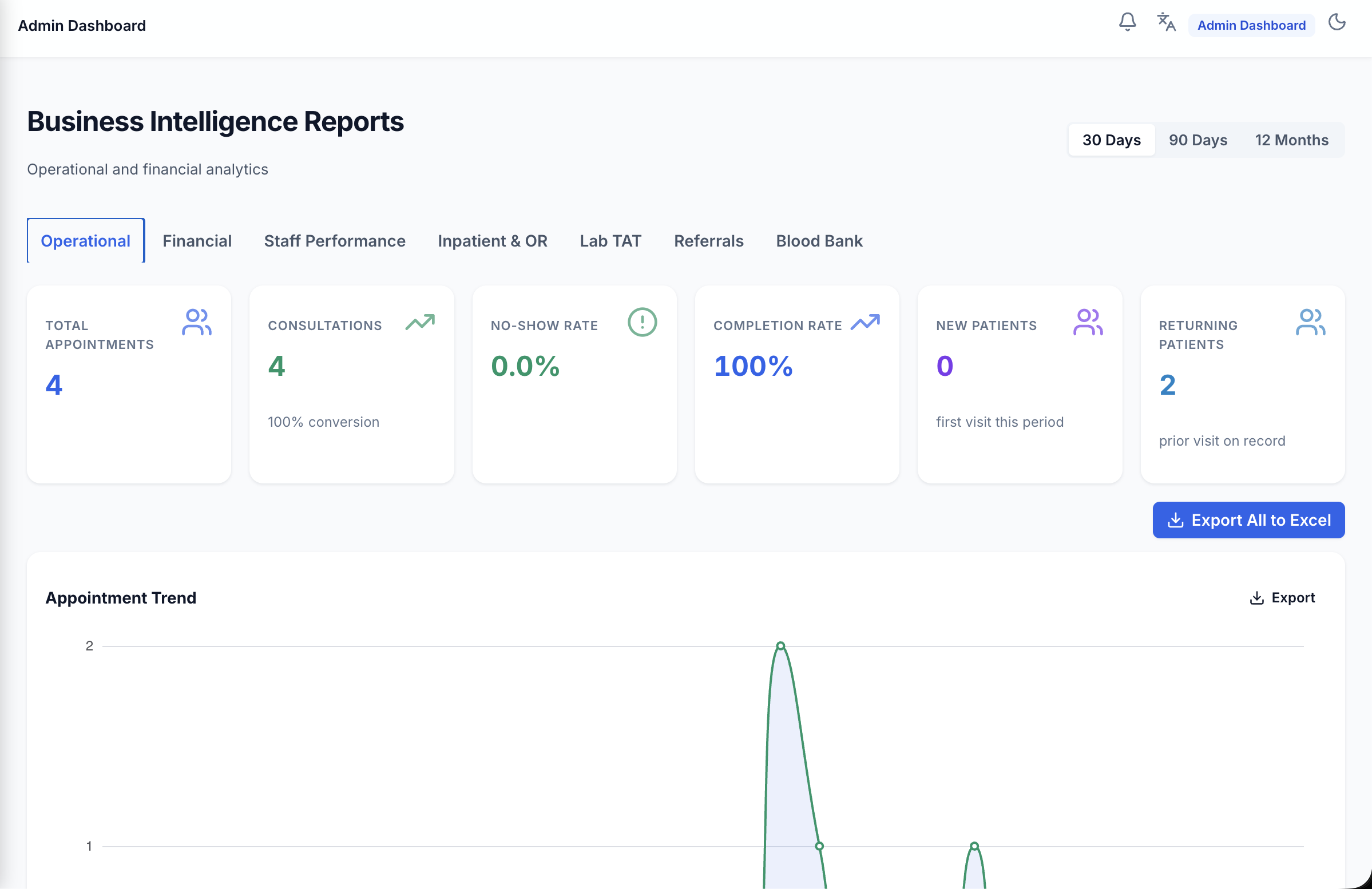Click the Completion Rate trend icon
1372x889 pixels.
[865, 322]
